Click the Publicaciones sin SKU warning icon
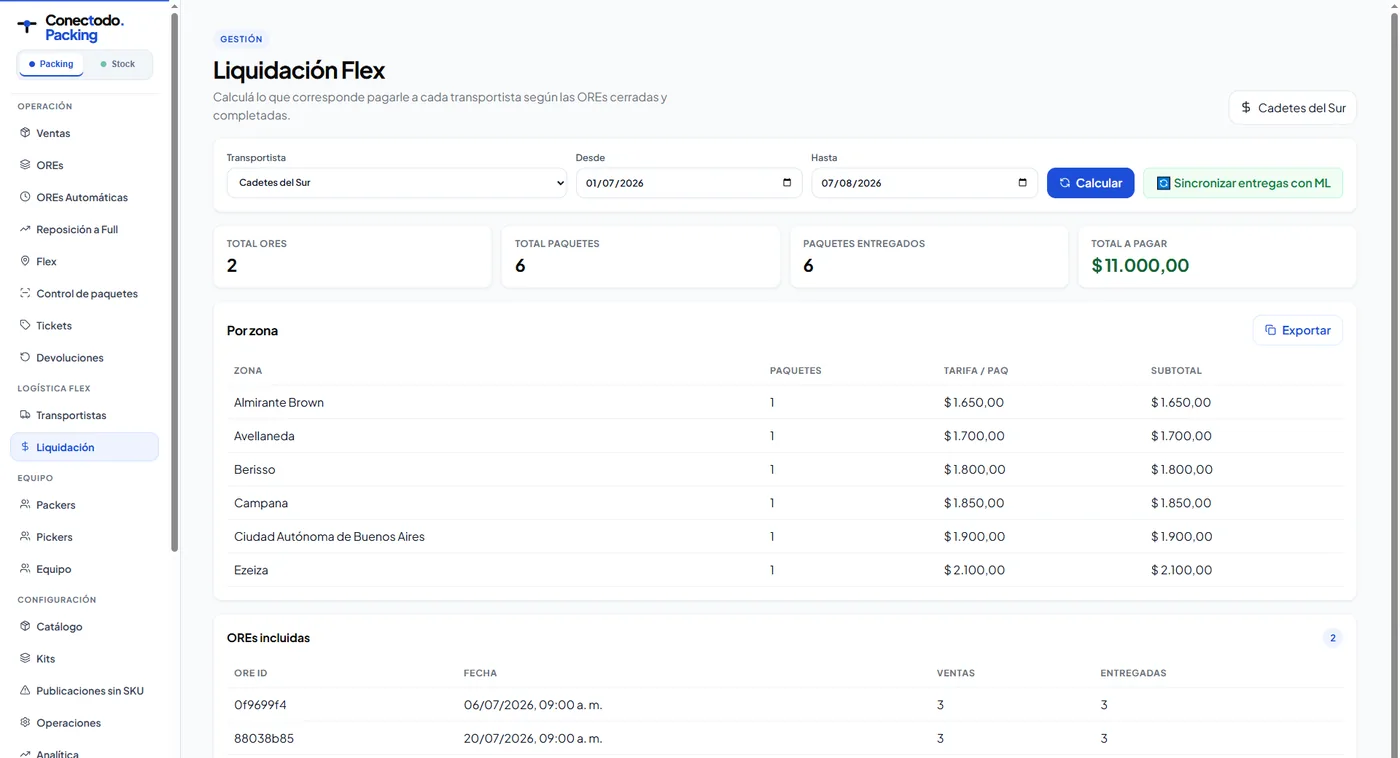Viewport: 1400px width, 758px height. pyautogui.click(x=25, y=691)
